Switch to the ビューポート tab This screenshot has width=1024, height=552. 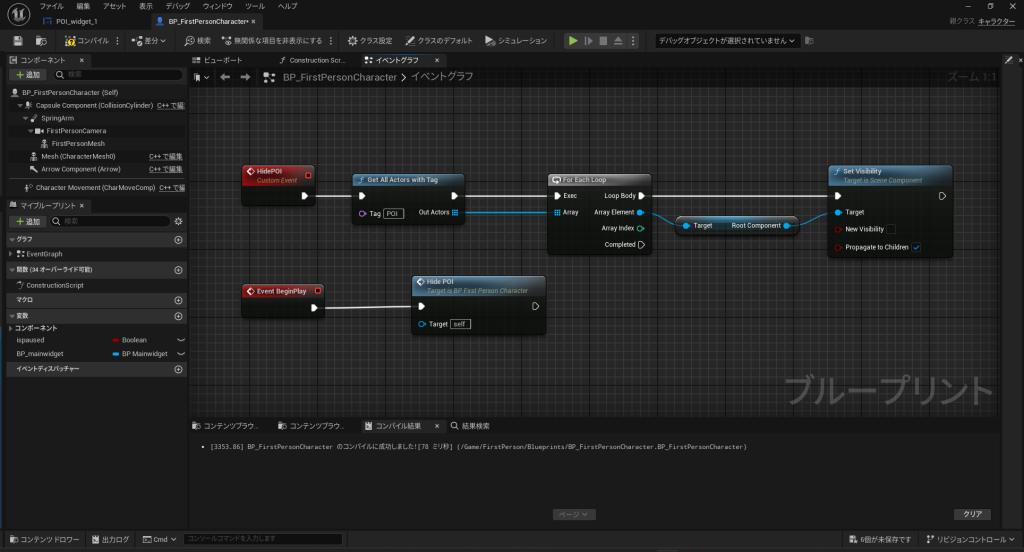pyautogui.click(x=221, y=60)
